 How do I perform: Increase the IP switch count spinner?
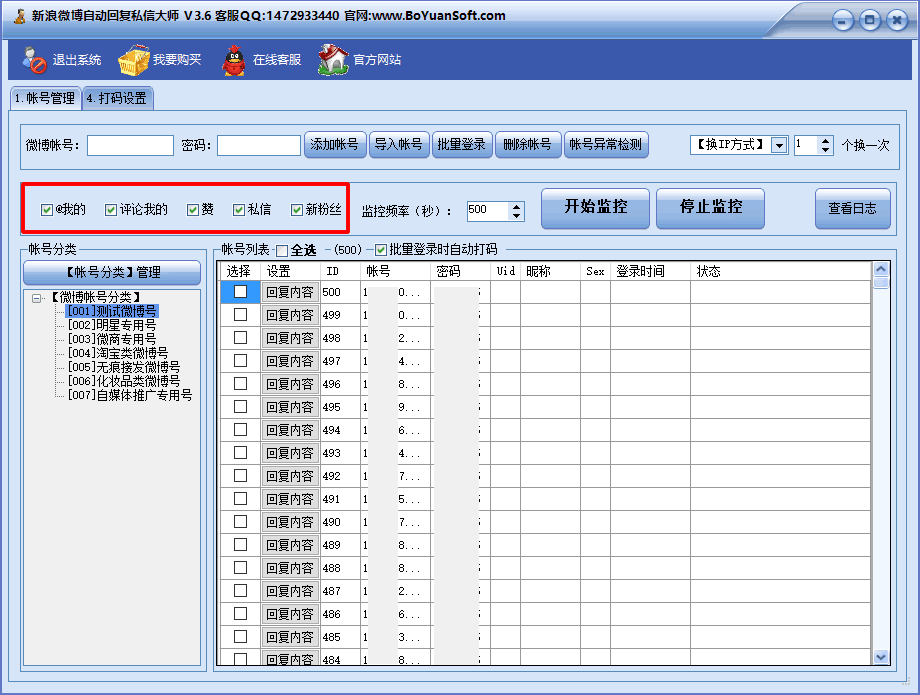pyautogui.click(x=826, y=141)
